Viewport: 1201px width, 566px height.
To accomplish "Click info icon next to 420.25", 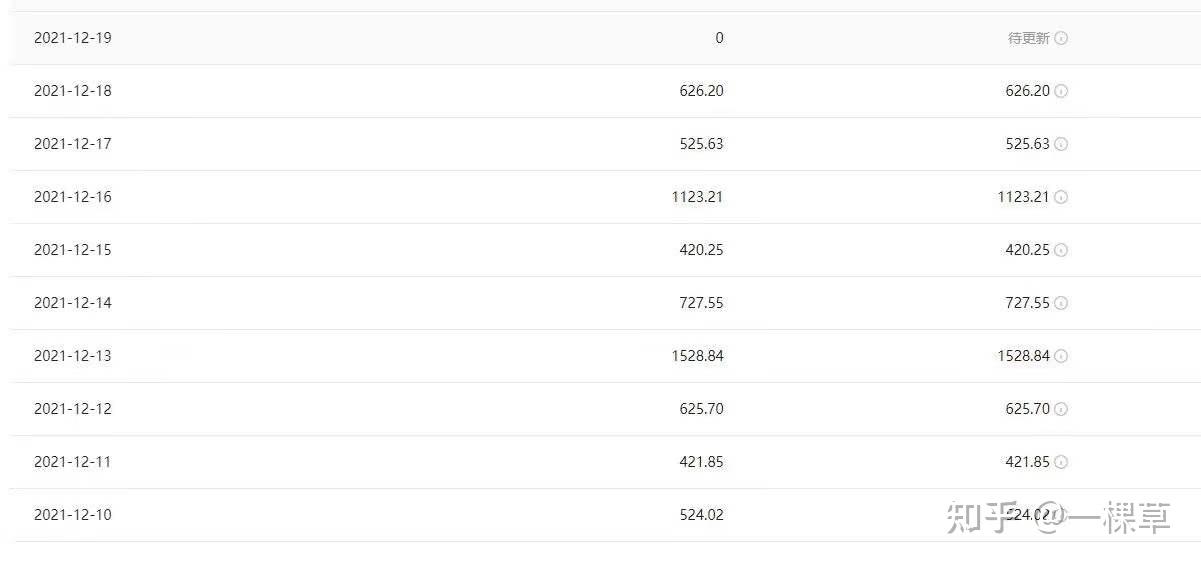I will [1061, 250].
